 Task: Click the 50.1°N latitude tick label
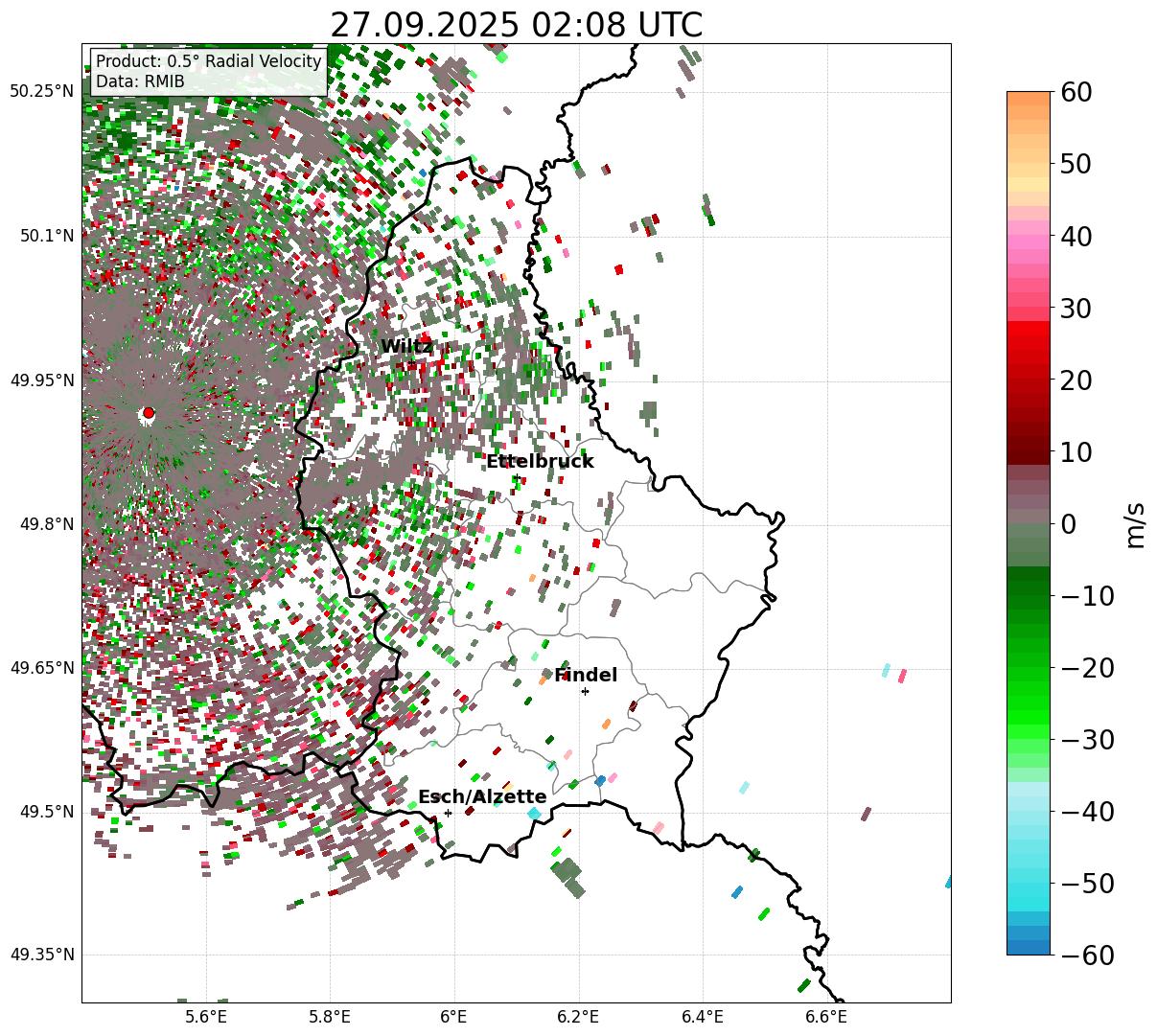coord(46,236)
